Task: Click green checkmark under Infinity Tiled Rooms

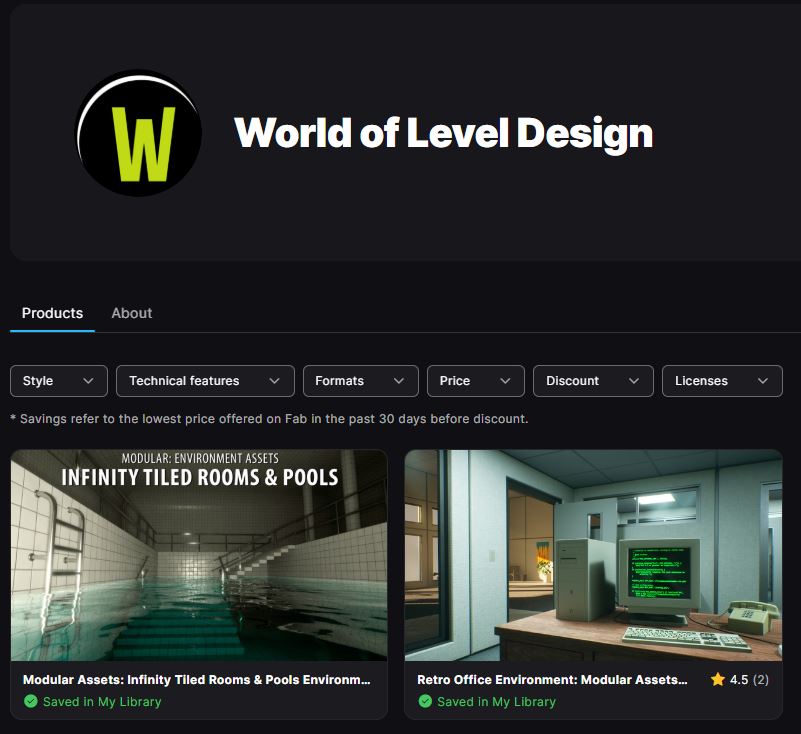Action: (x=31, y=701)
